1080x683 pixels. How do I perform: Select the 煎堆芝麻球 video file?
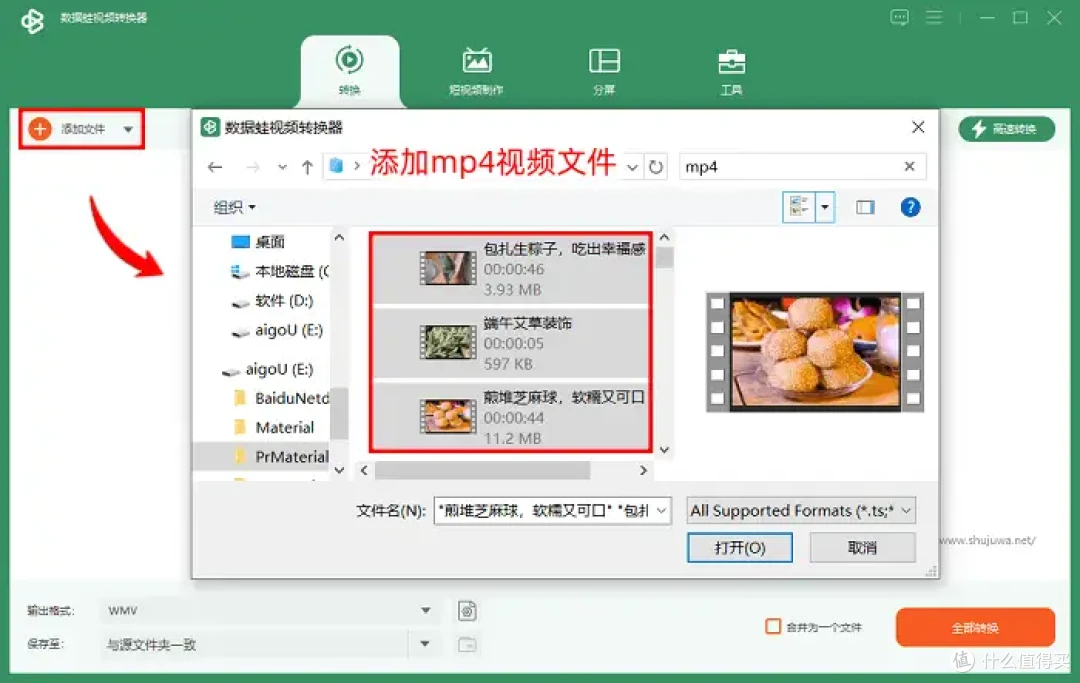click(x=510, y=417)
